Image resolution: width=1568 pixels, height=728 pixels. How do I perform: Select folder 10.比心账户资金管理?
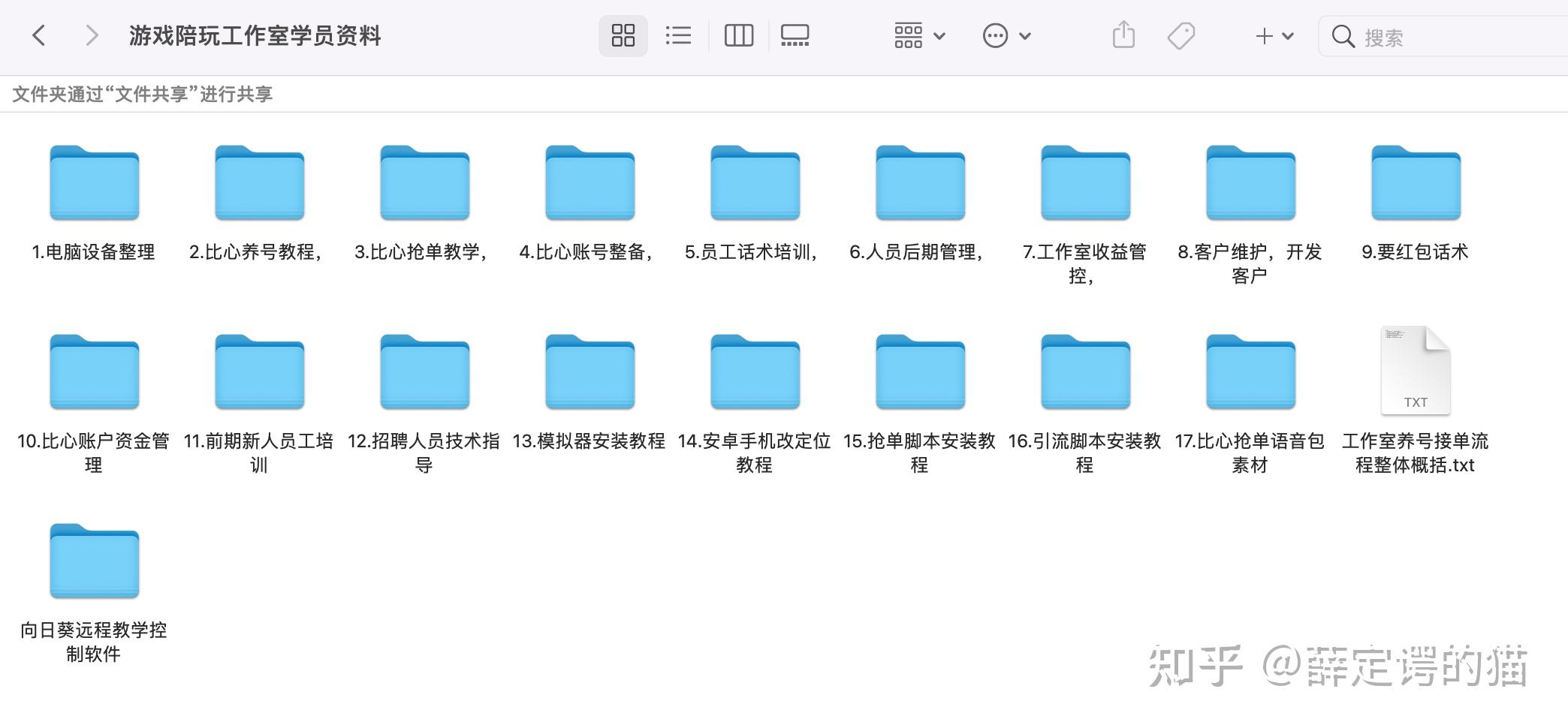click(94, 404)
